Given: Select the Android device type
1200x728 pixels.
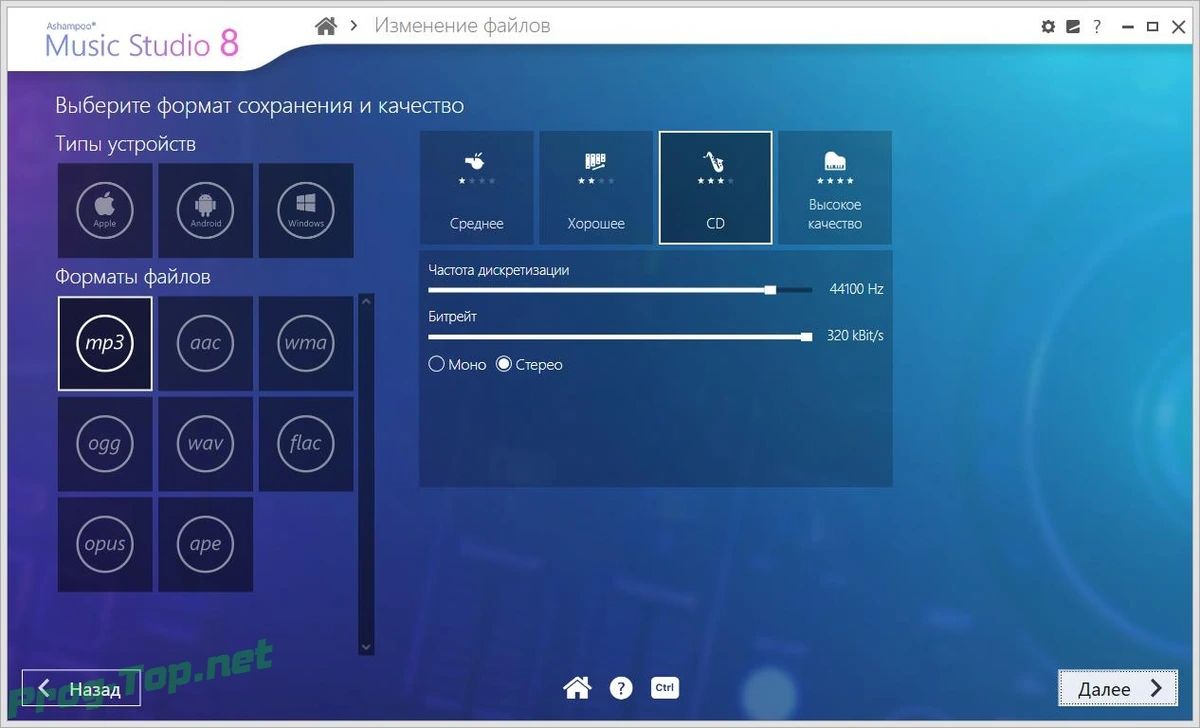Looking at the screenshot, I should pos(205,211).
